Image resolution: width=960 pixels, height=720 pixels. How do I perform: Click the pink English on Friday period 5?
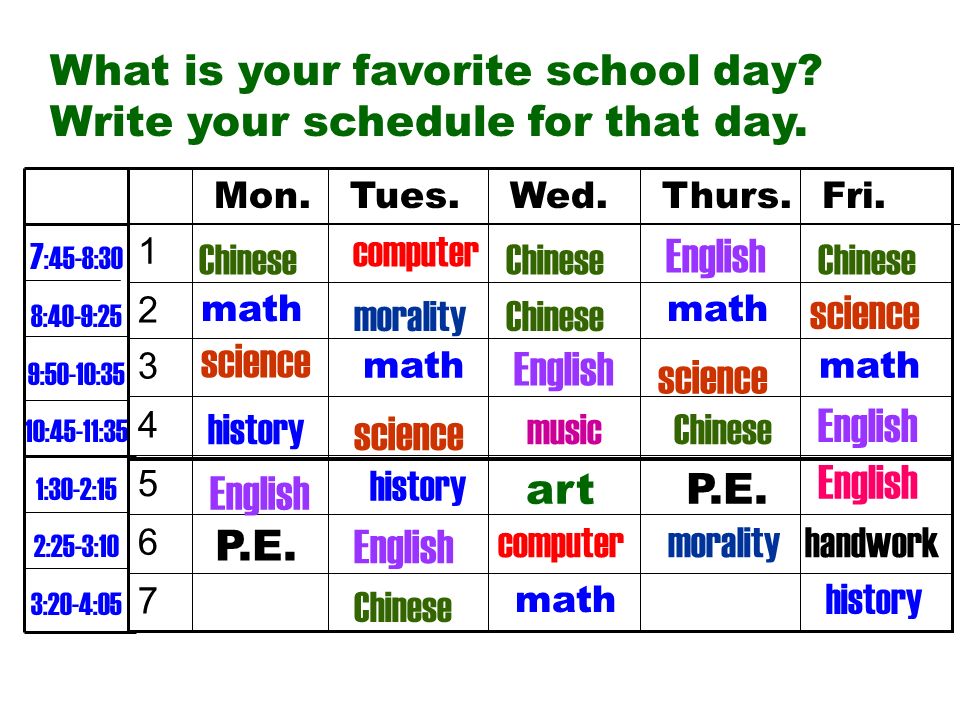tap(868, 483)
